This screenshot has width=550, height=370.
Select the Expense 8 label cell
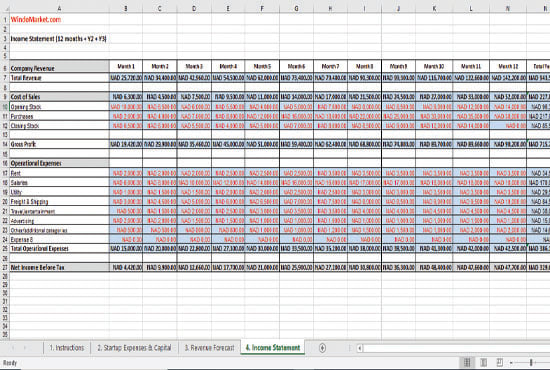tap(59, 240)
